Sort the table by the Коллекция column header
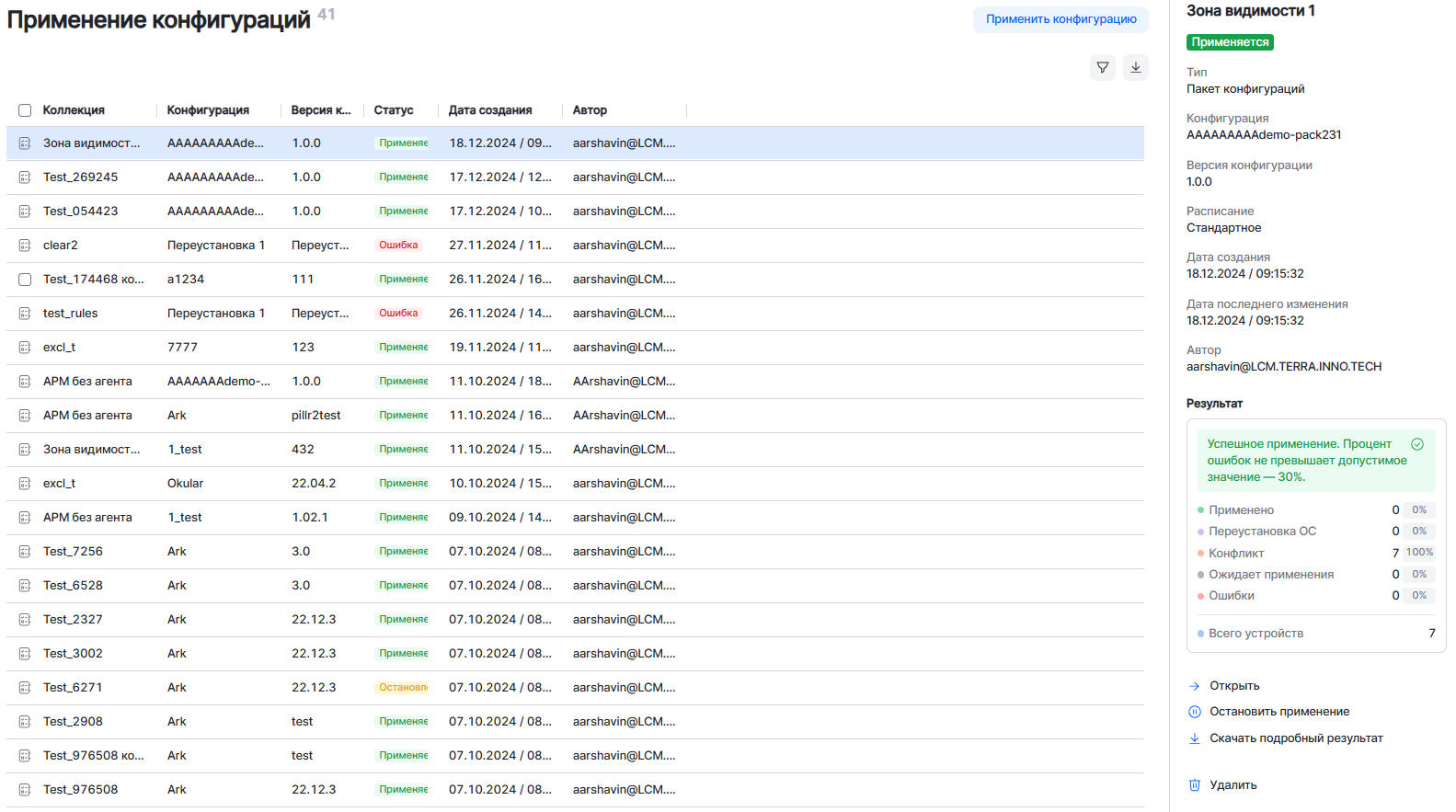1456x812 pixels. (74, 110)
